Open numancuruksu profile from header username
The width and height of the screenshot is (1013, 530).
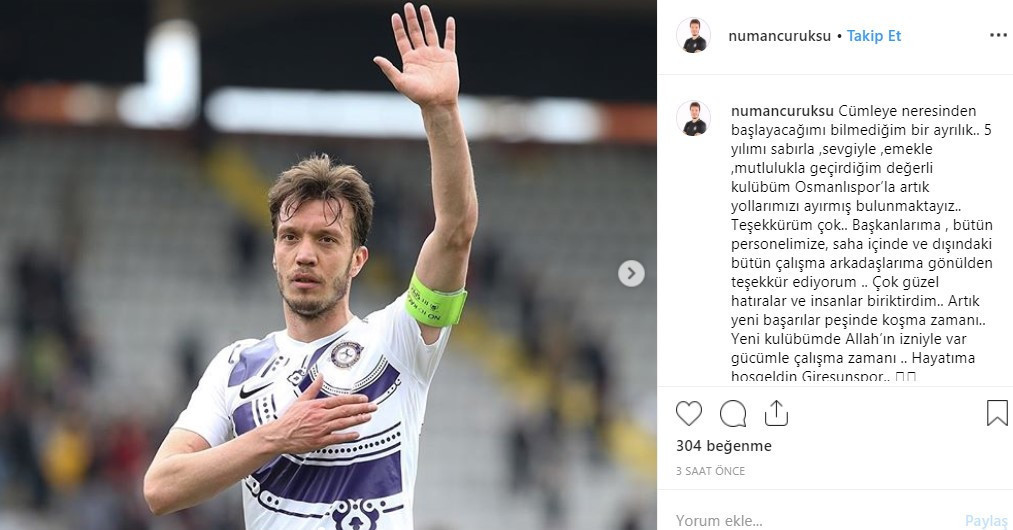click(780, 36)
